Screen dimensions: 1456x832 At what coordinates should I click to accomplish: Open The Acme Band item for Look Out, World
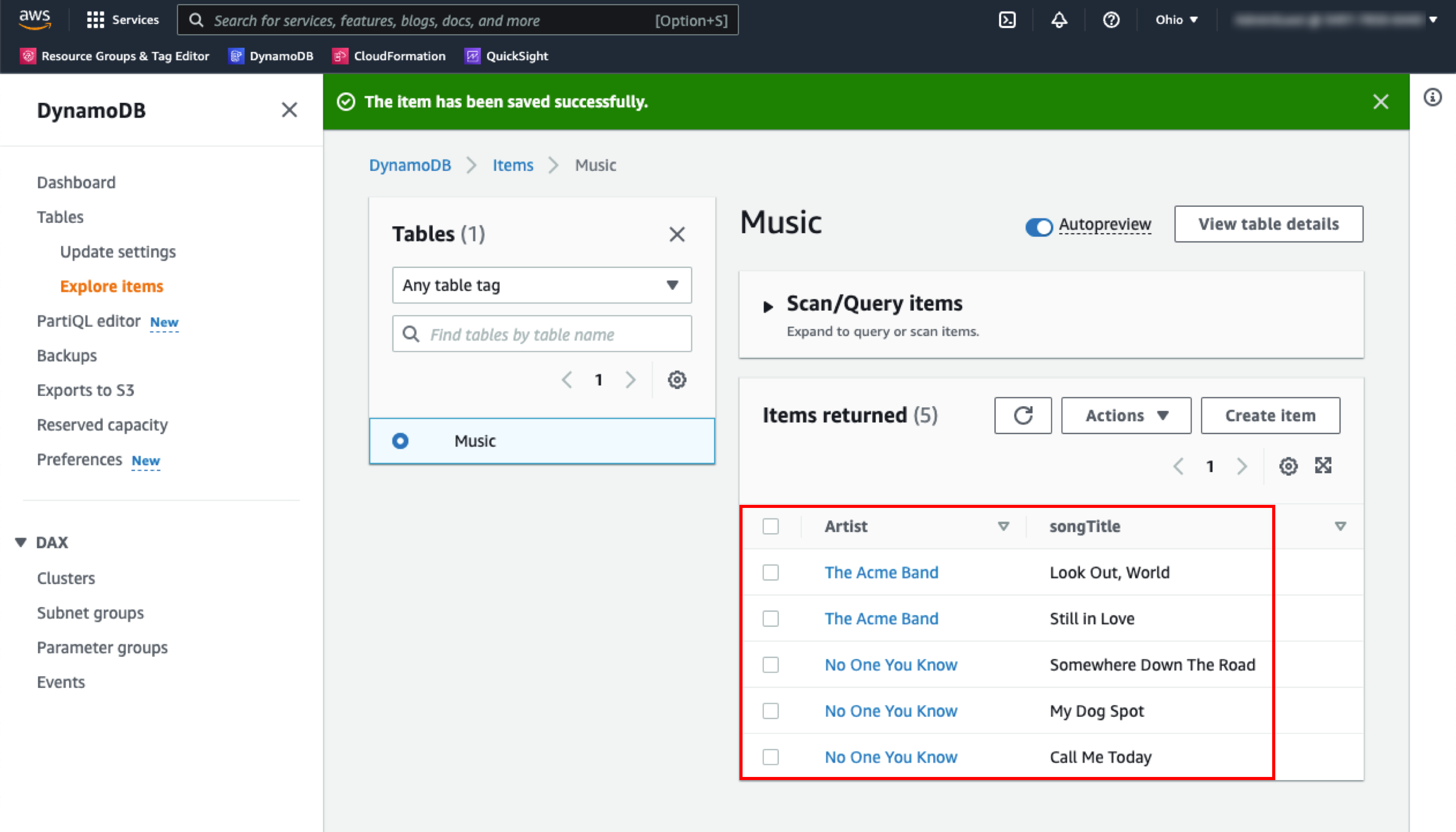tap(881, 572)
